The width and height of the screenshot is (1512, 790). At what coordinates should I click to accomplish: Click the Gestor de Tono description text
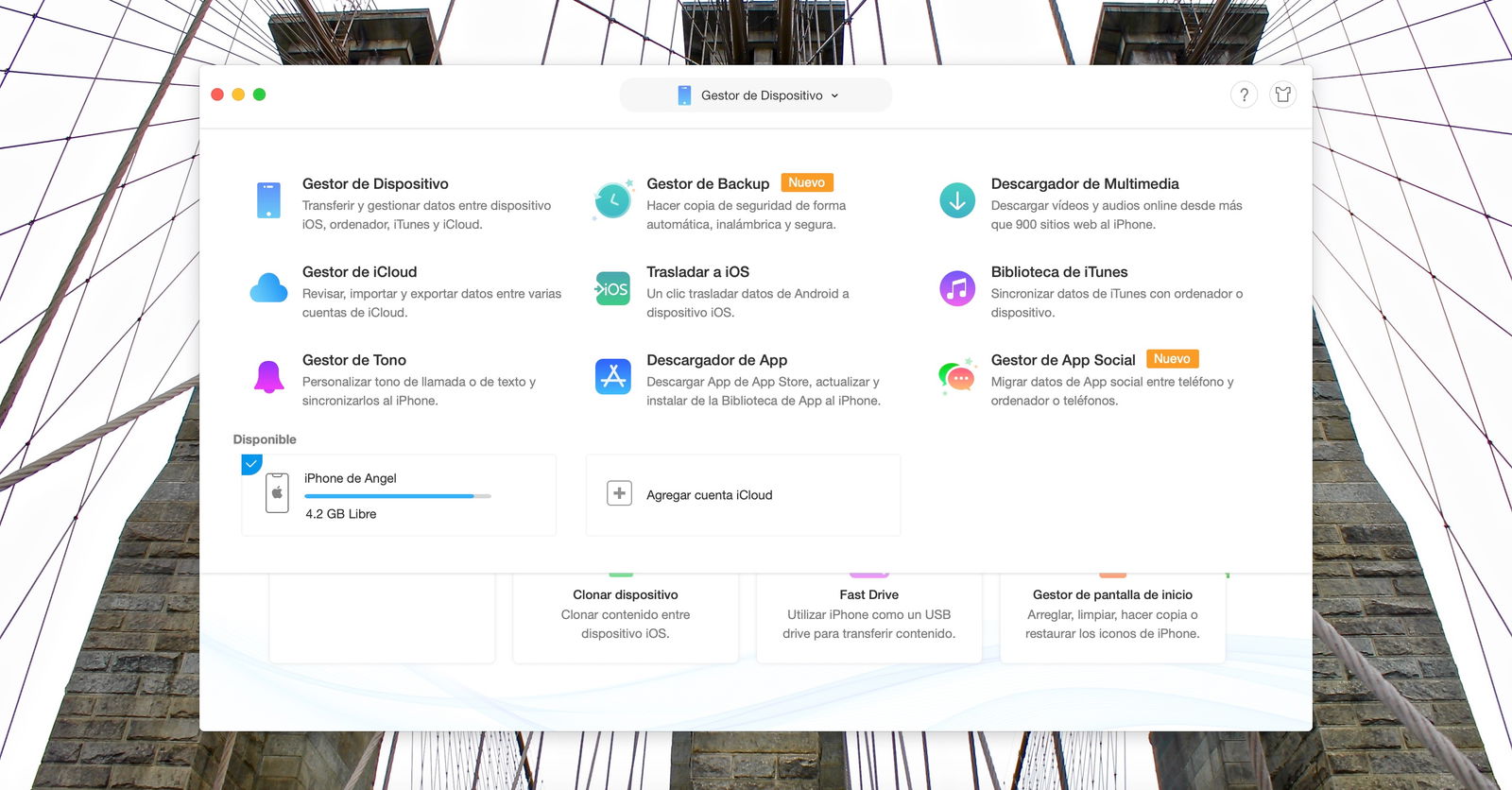pyautogui.click(x=419, y=391)
